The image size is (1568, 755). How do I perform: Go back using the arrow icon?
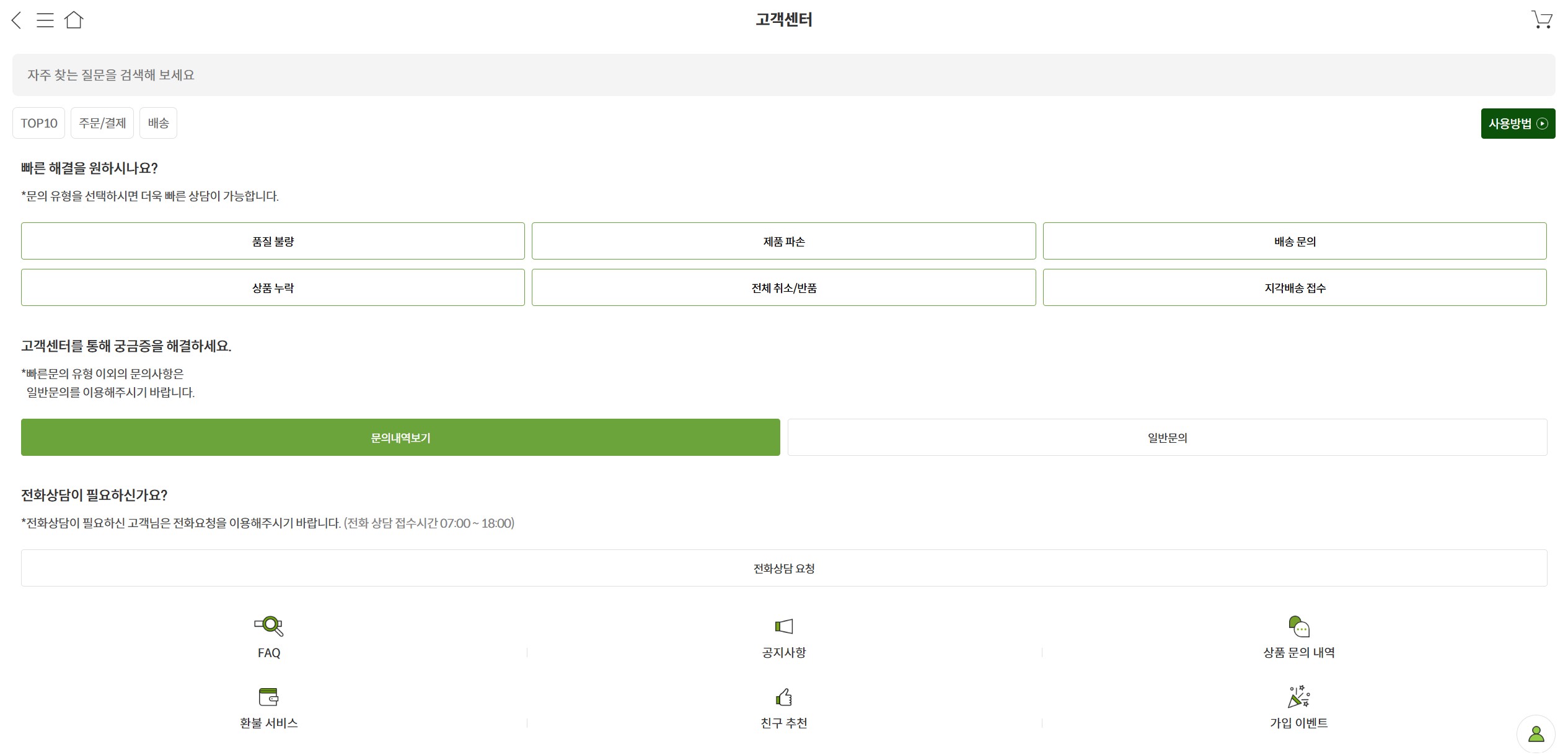[x=17, y=20]
